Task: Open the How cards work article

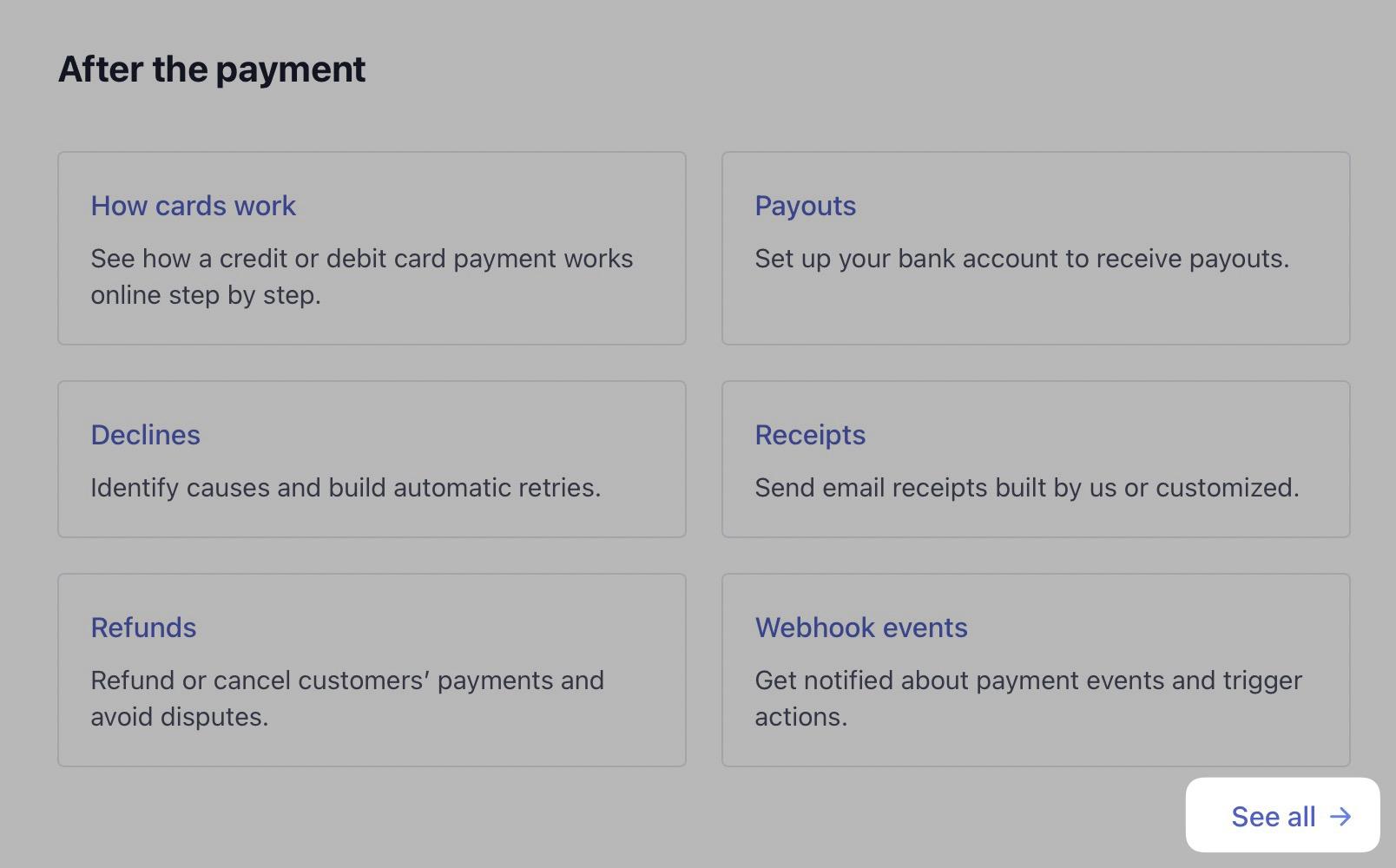Action: point(193,206)
